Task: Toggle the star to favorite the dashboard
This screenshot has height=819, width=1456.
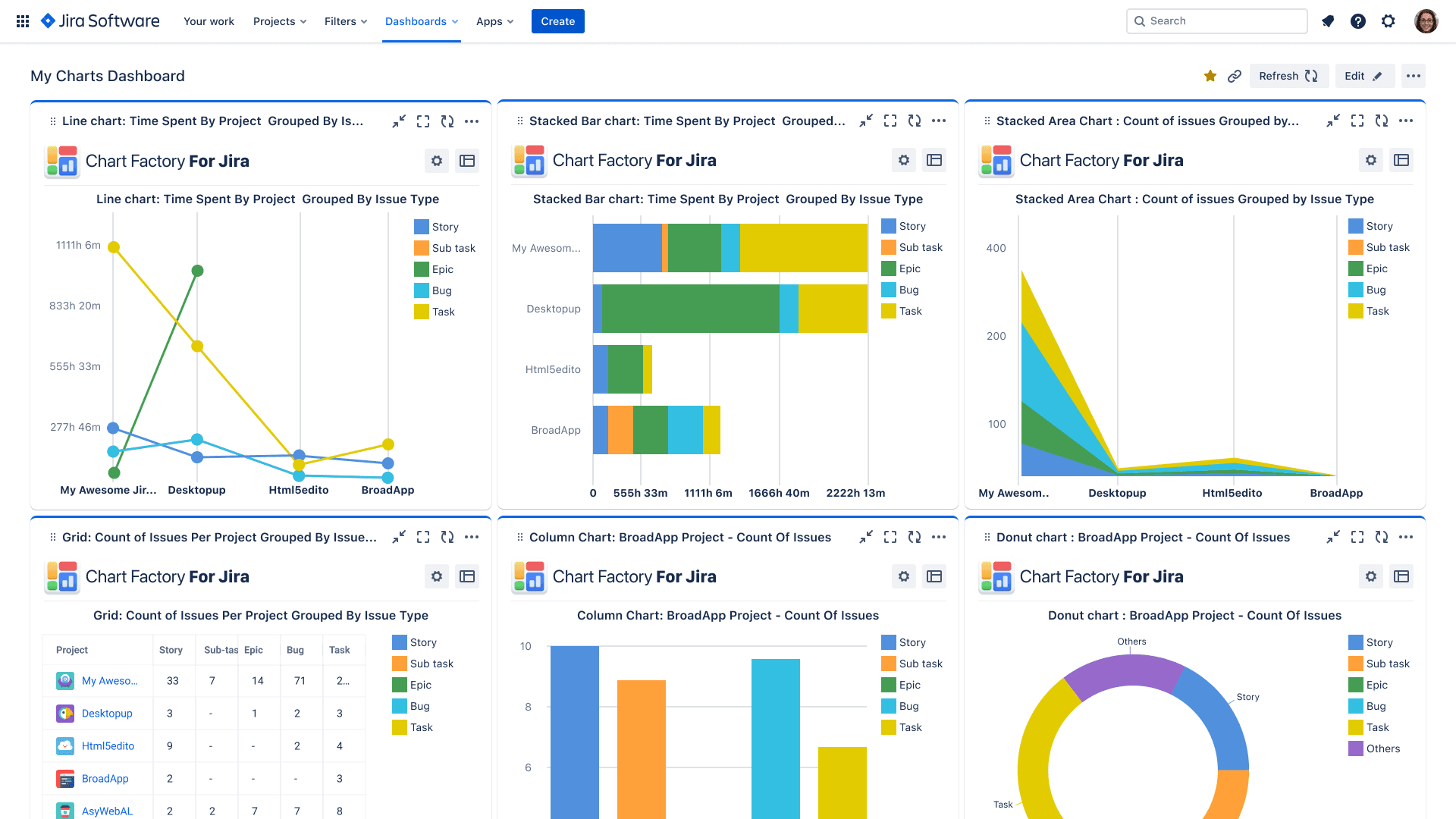Action: pyautogui.click(x=1210, y=76)
